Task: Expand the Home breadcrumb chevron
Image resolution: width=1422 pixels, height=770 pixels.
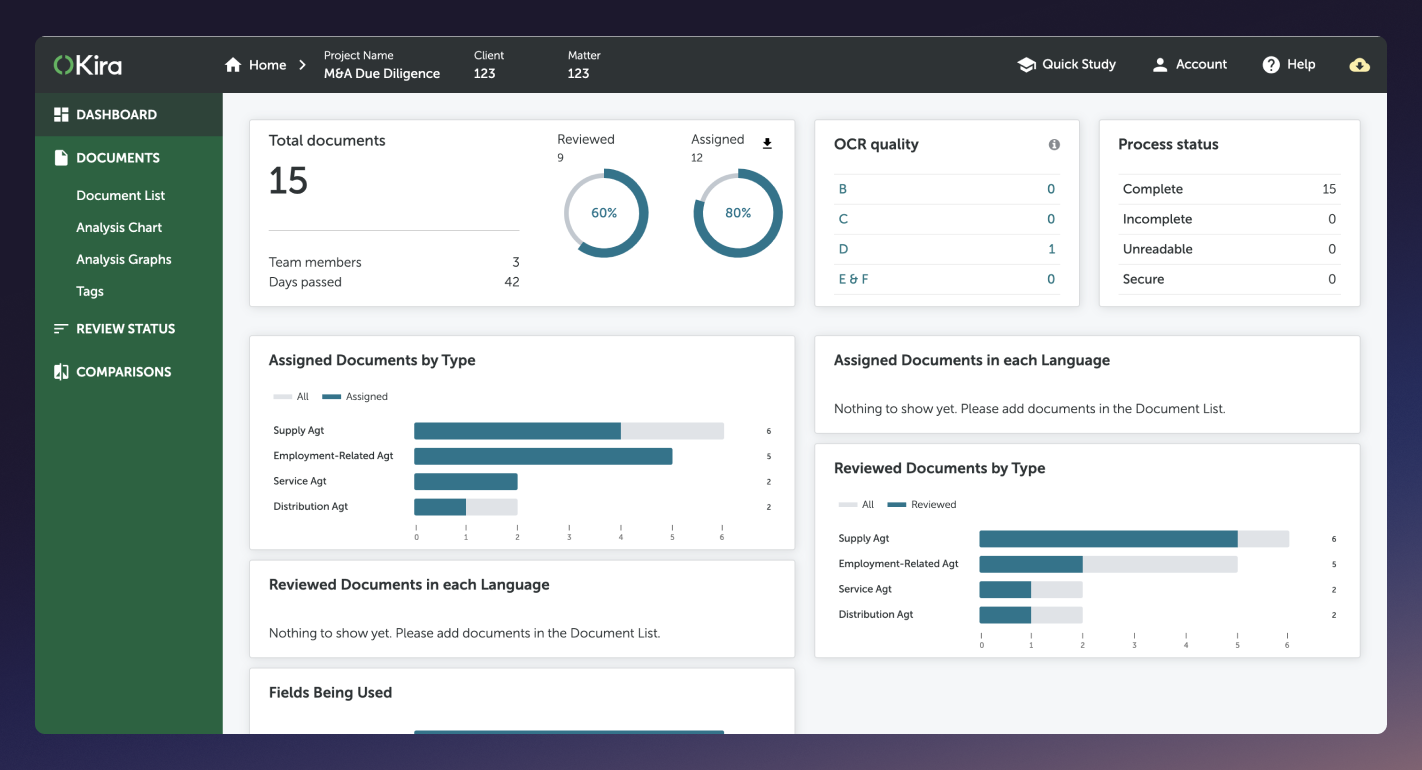Action: coord(301,64)
